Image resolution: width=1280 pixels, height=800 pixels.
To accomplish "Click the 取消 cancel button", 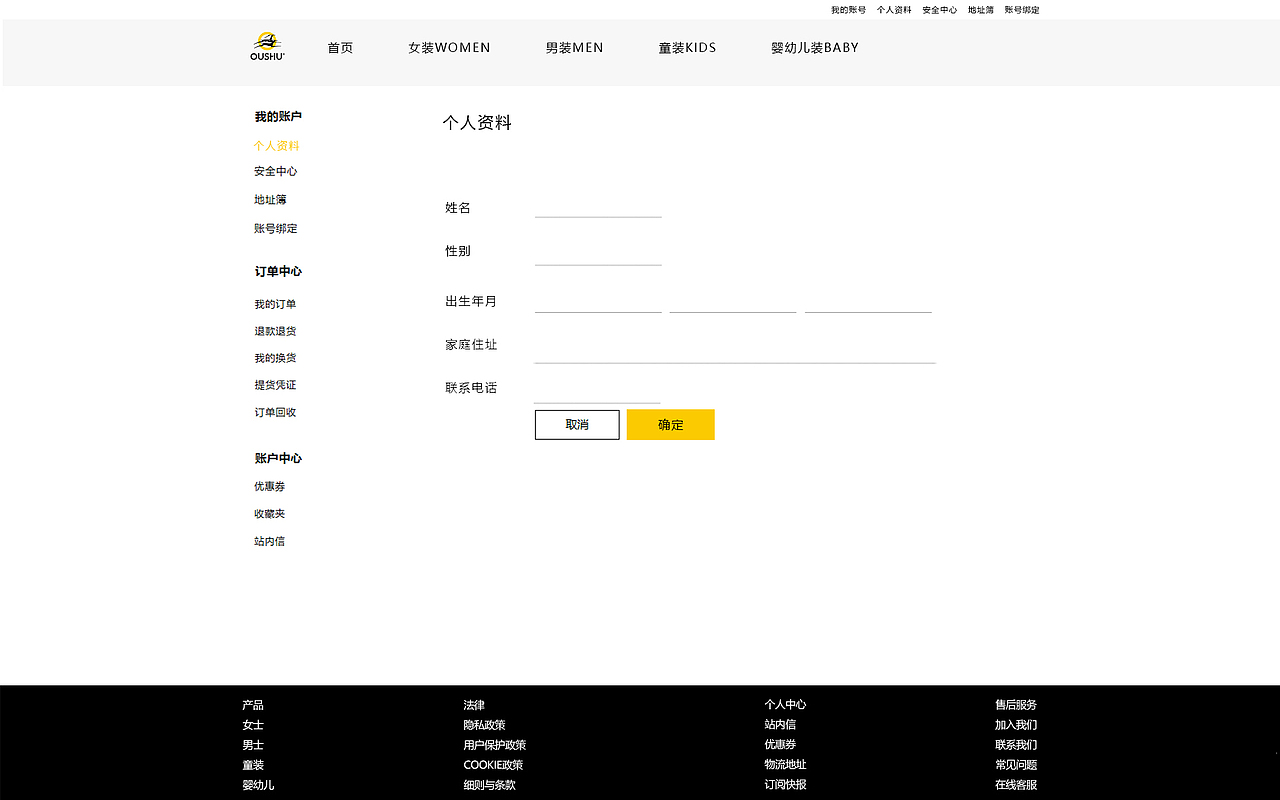I will (577, 424).
